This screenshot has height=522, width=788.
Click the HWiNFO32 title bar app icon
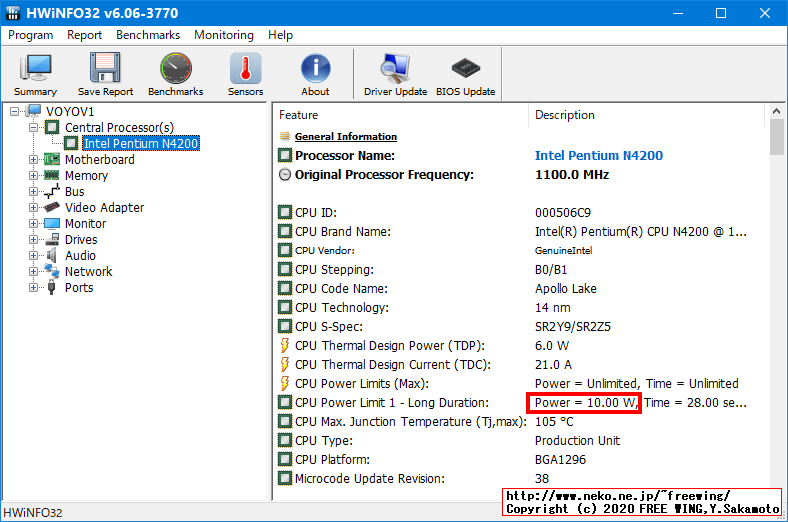(13, 13)
